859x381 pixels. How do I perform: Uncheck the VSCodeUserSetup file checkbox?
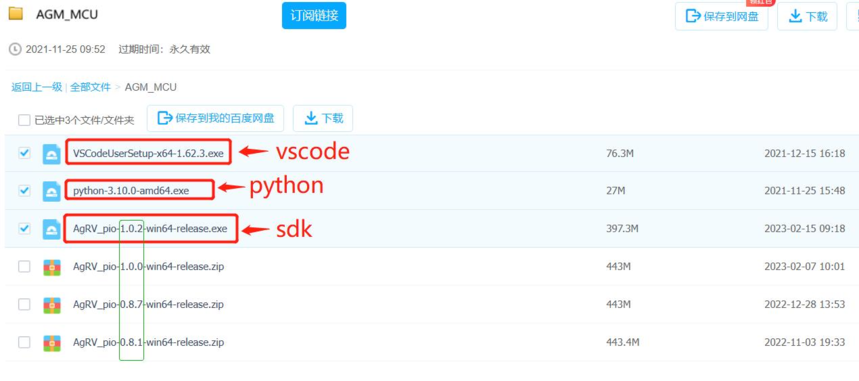24,153
